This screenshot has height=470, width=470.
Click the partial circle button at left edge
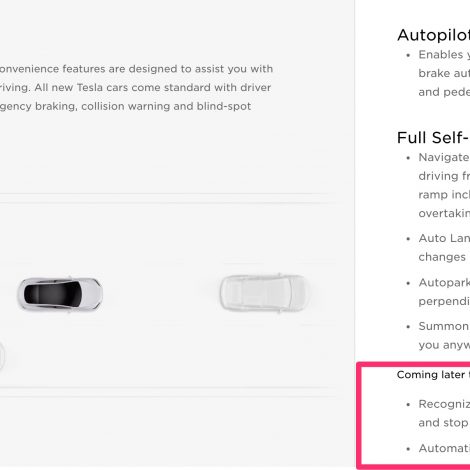[x=2, y=356]
